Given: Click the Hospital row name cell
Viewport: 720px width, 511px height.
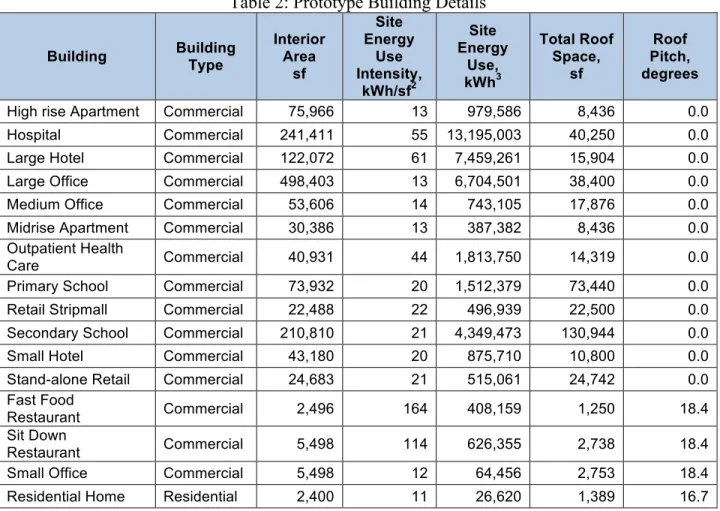Looking at the screenshot, I should [77, 135].
